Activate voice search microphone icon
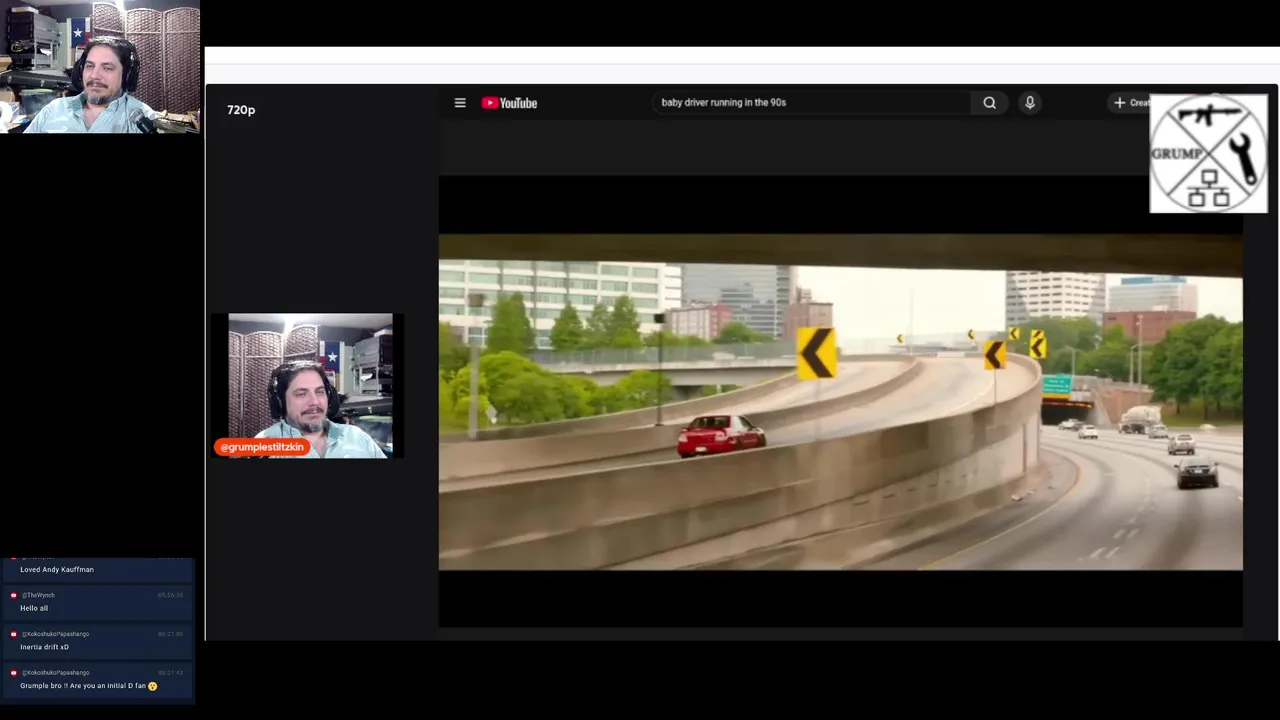This screenshot has width=1280, height=720. (1030, 103)
